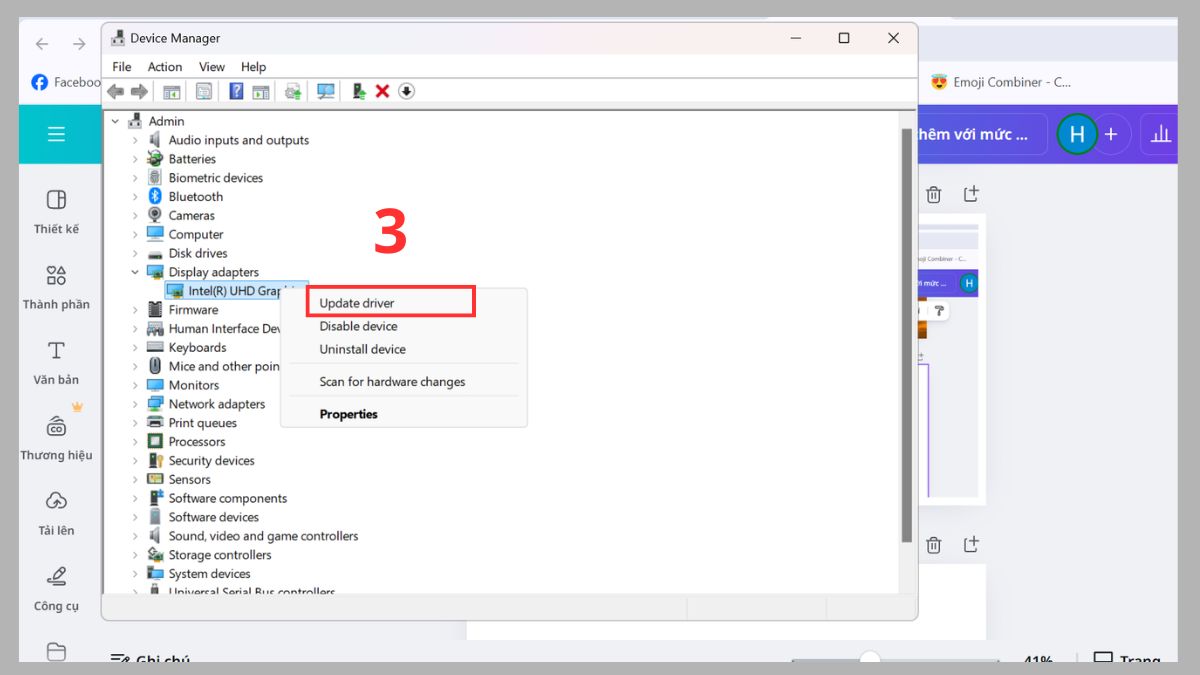Click the Show/Hide Console Tree toolbar icon
1200x675 pixels.
(172, 91)
